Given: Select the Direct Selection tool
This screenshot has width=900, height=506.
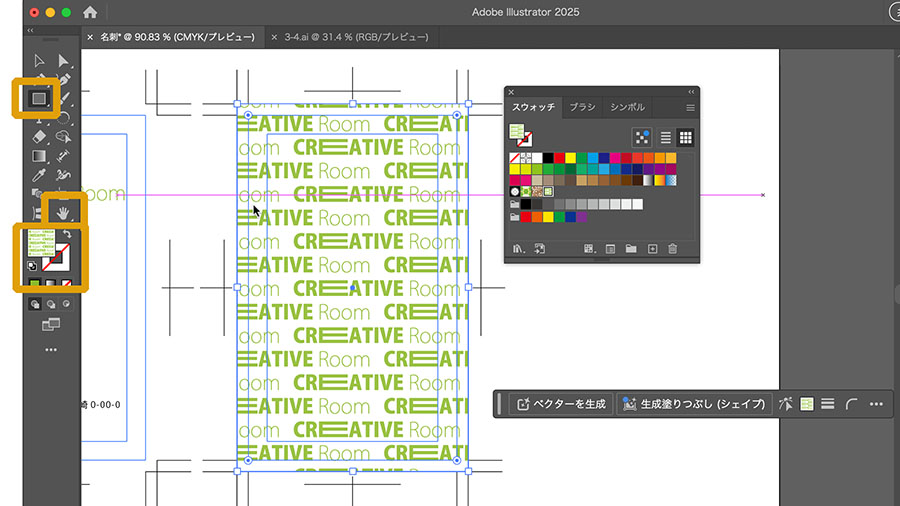Looking at the screenshot, I should (63, 61).
